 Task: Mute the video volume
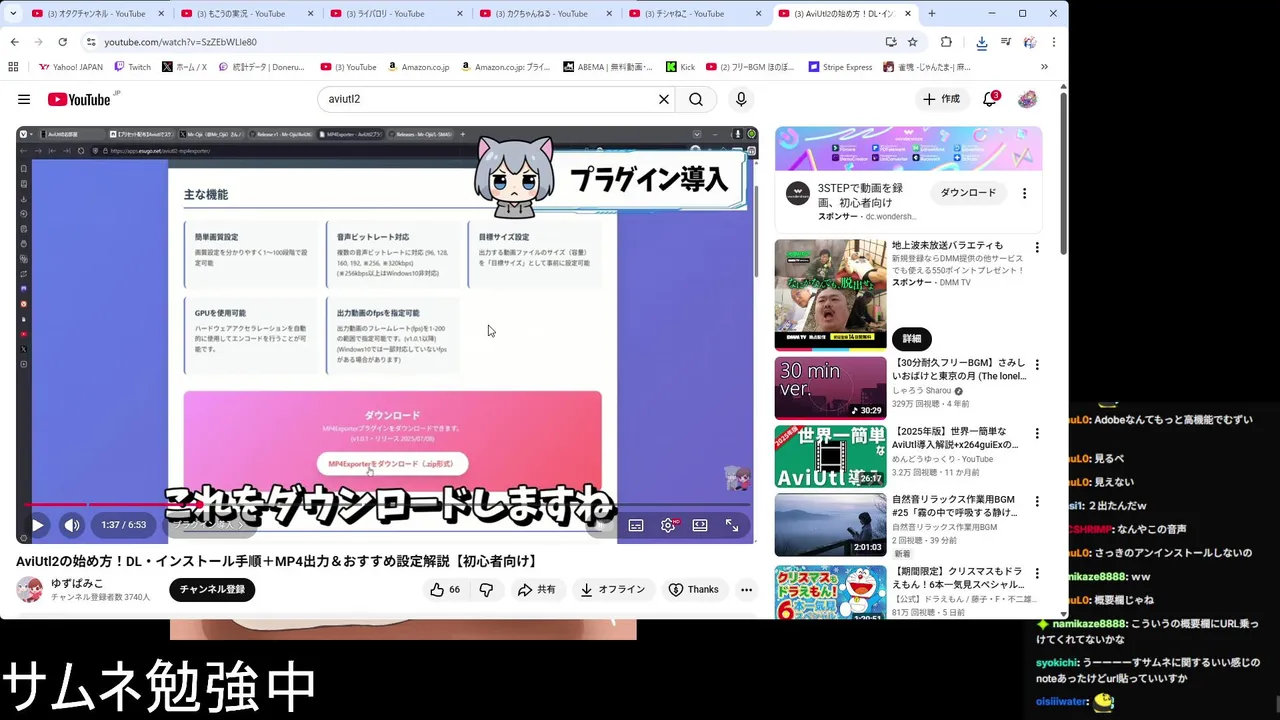72,525
